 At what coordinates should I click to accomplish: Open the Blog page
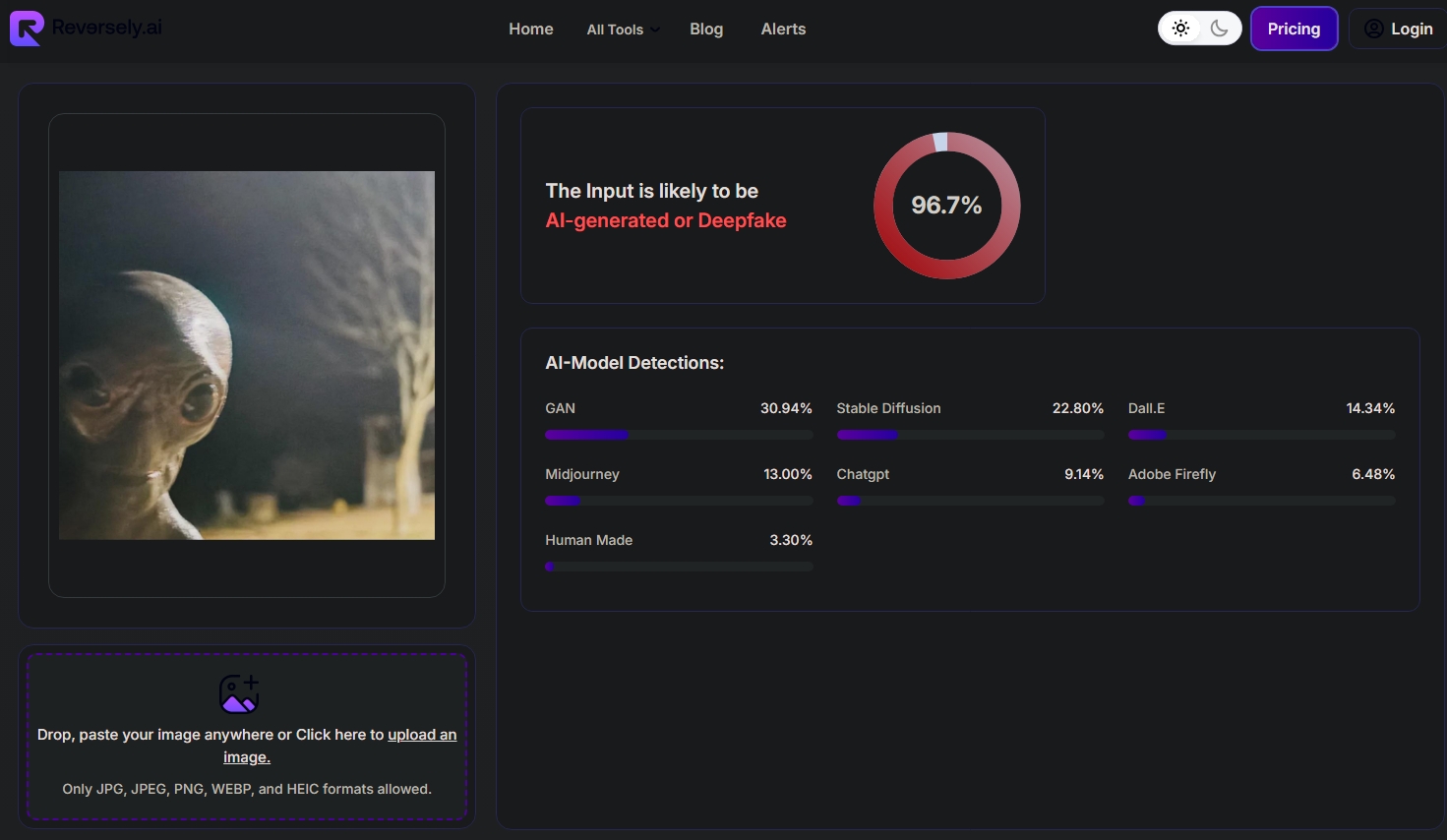(x=706, y=29)
